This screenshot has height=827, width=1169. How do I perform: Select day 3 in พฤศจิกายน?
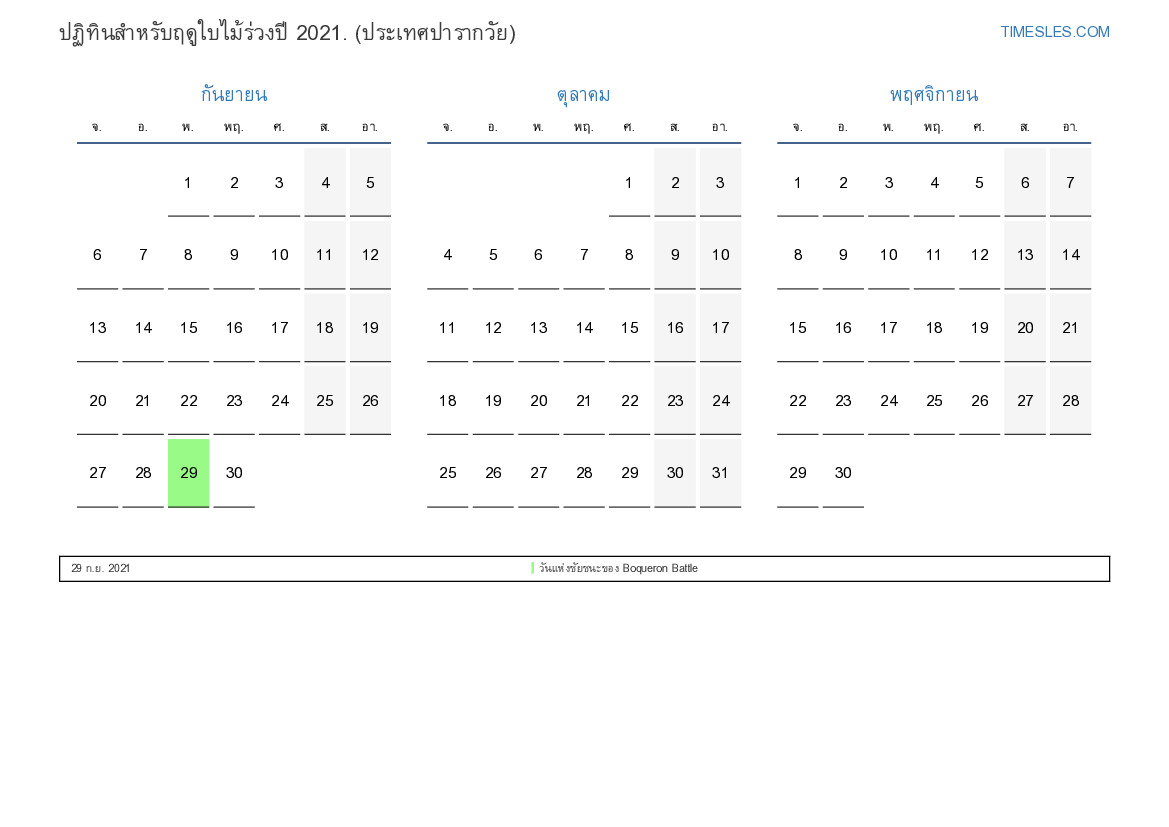[889, 183]
